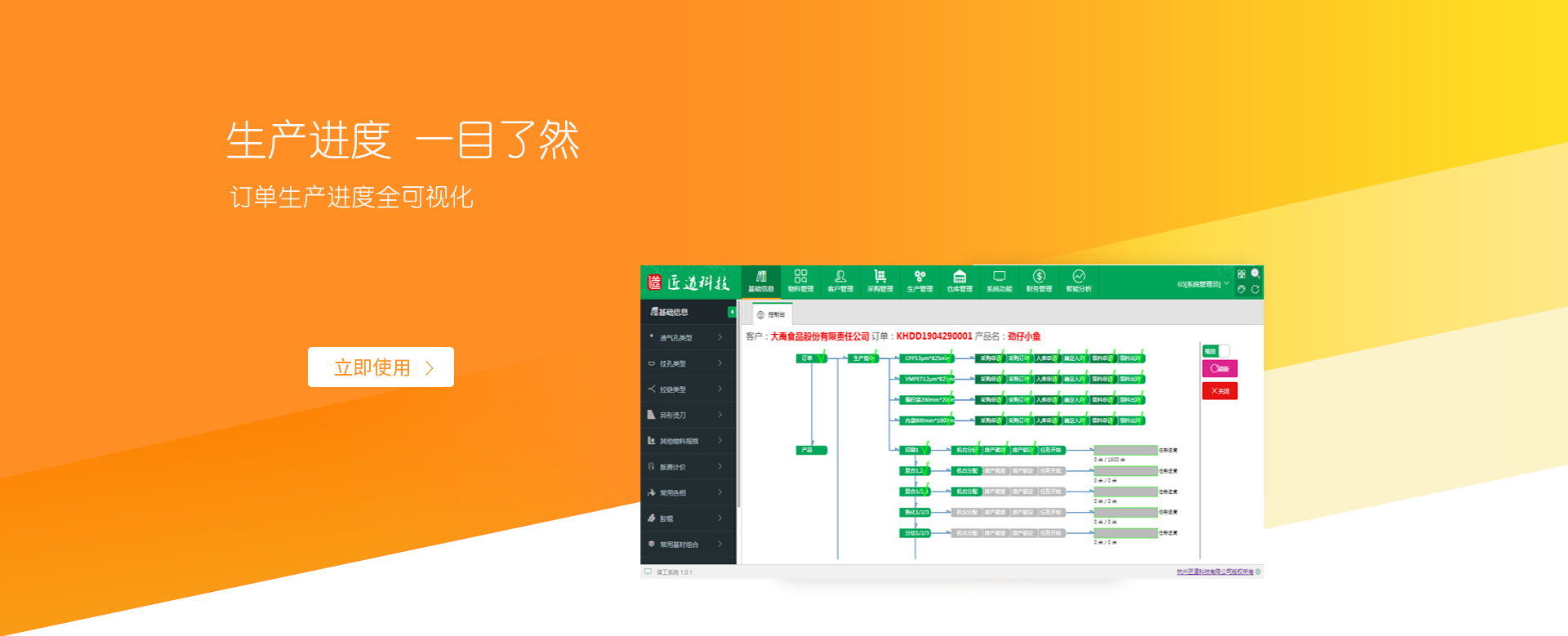Screen dimensions: 1568x636
Task: Click the first gray production progress bar
Action: (1125, 451)
